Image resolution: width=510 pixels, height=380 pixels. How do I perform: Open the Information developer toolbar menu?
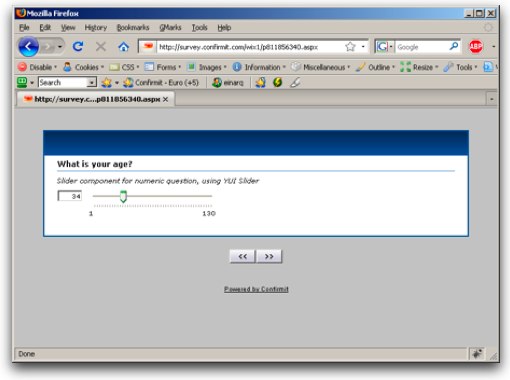coord(259,67)
